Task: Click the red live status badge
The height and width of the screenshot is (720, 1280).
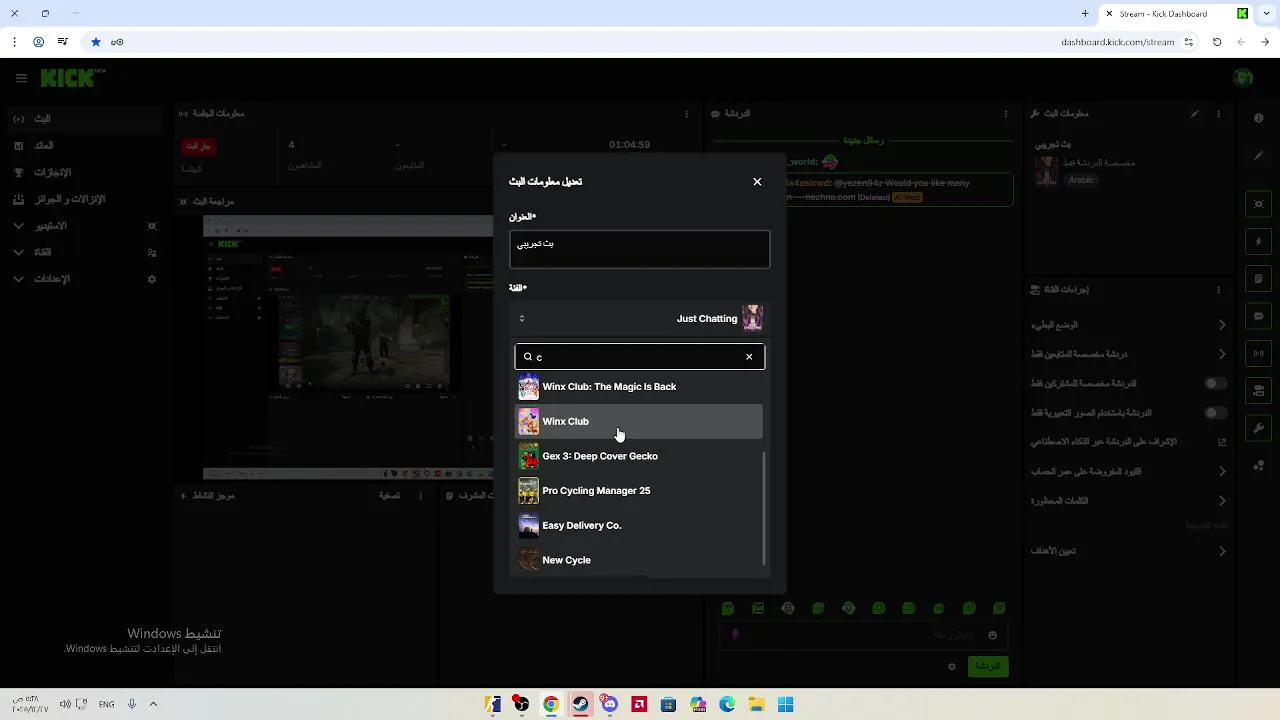Action: coord(197,146)
